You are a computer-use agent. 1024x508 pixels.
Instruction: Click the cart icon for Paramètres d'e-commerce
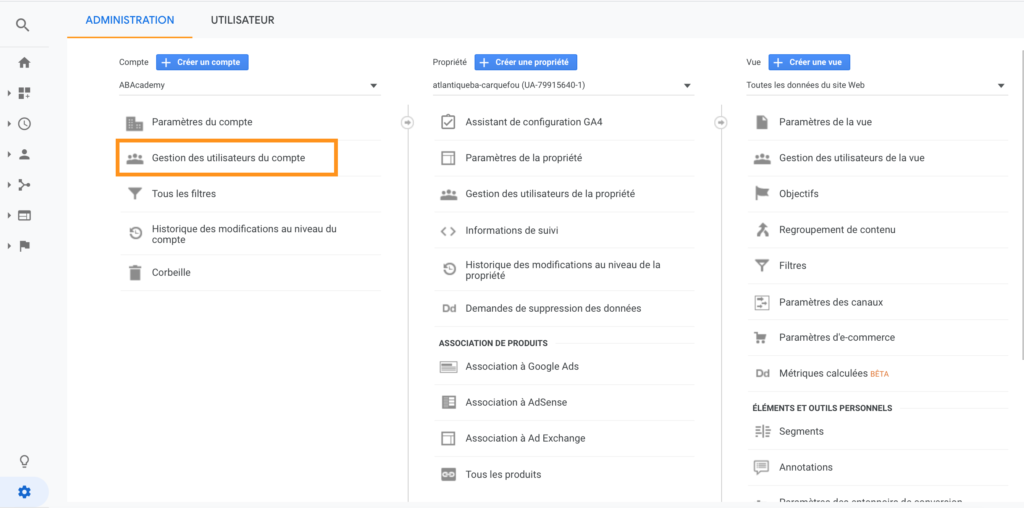coord(761,338)
